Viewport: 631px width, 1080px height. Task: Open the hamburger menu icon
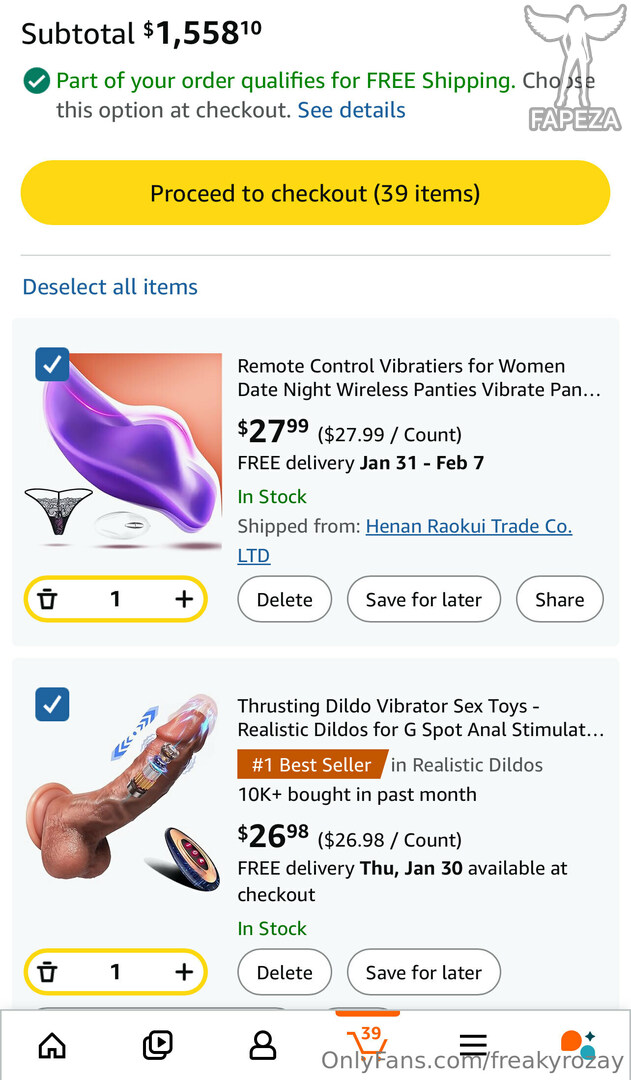tap(473, 1046)
